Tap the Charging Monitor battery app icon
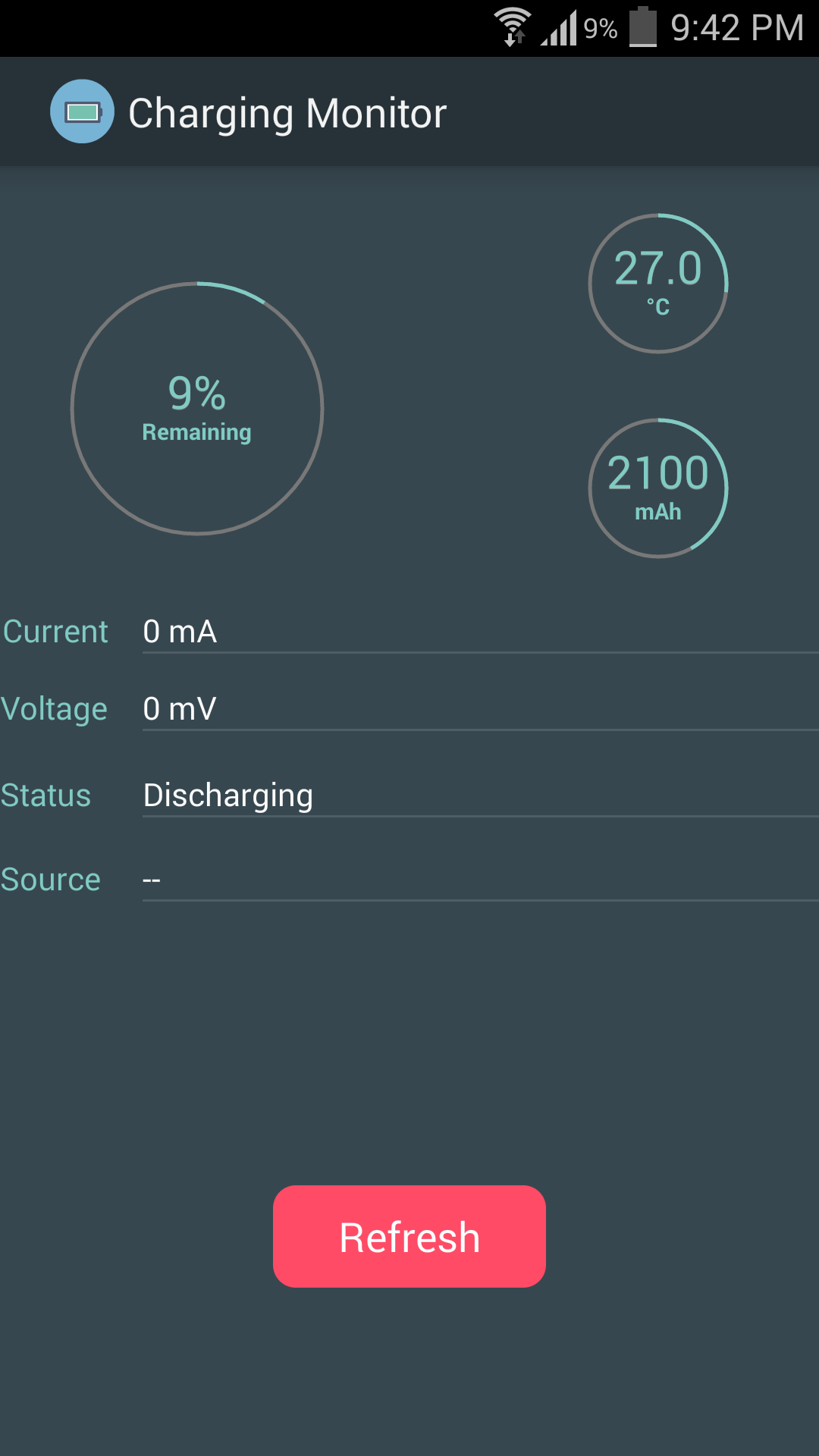The image size is (819, 1456). [x=82, y=111]
